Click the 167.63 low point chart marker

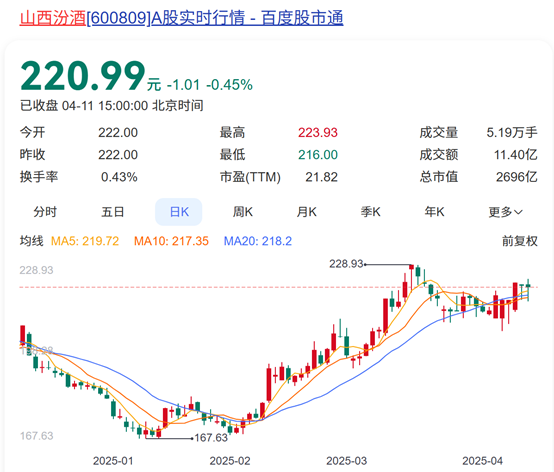[x=211, y=438]
